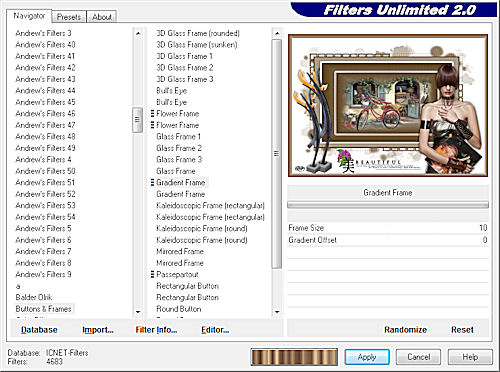Open Filter Info...
This screenshot has width=500, height=372.
tap(156, 330)
